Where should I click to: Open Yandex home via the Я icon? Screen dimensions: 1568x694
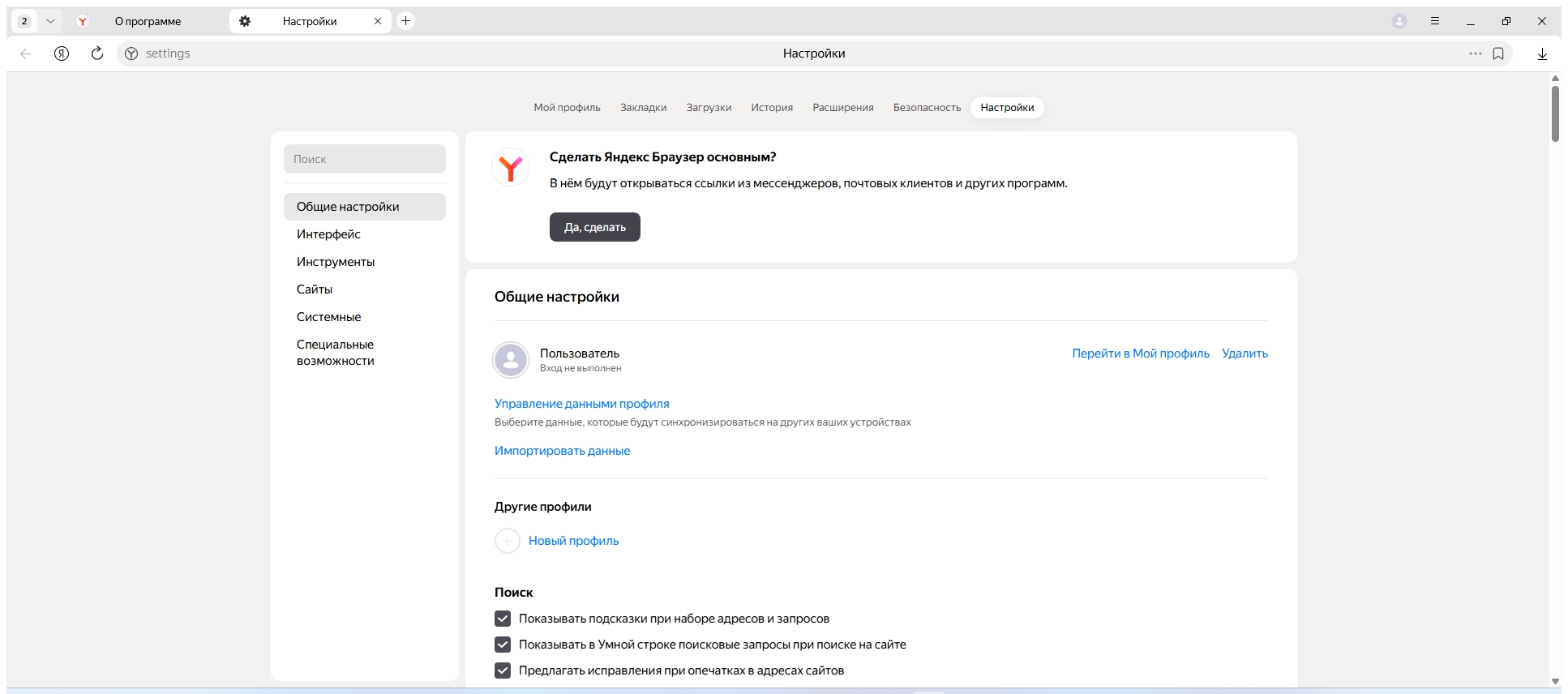[62, 54]
